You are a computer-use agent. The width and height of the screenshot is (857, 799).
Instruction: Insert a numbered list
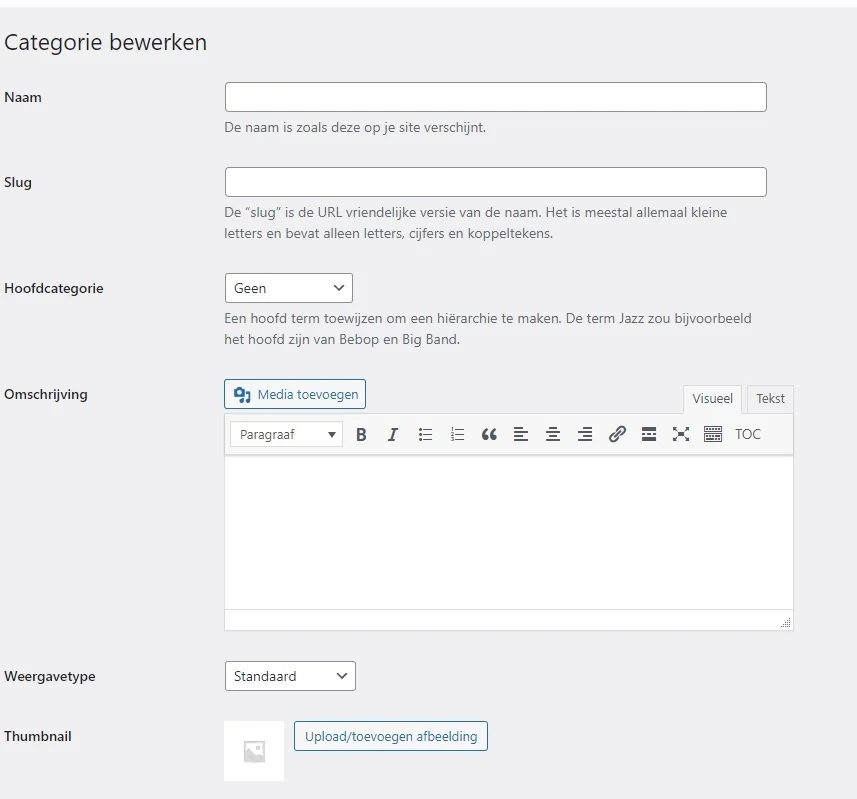pyautogui.click(x=457, y=434)
